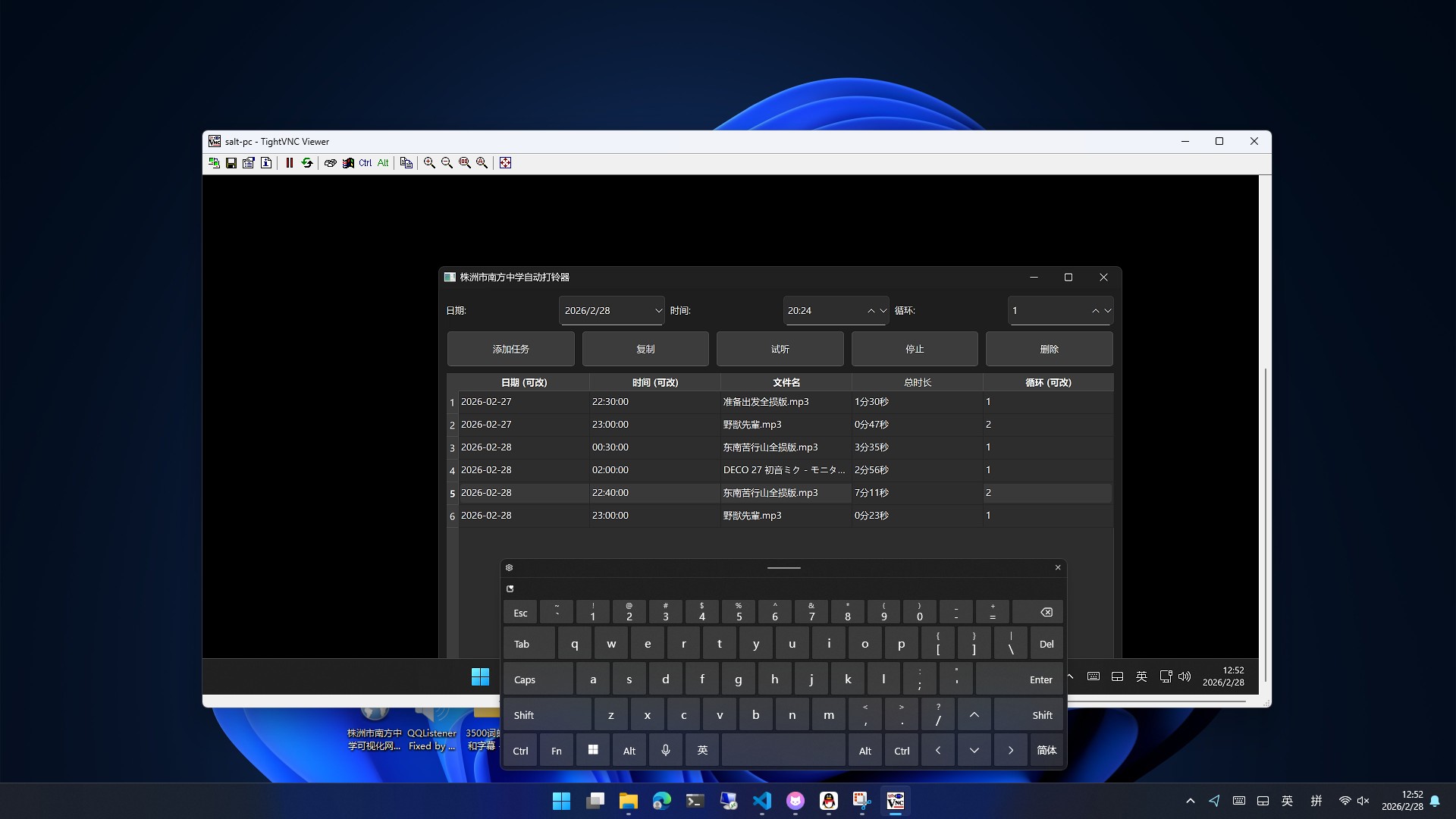1456x819 pixels.
Task: Open the date dropdown showing 2026/2/28
Action: coord(657,311)
